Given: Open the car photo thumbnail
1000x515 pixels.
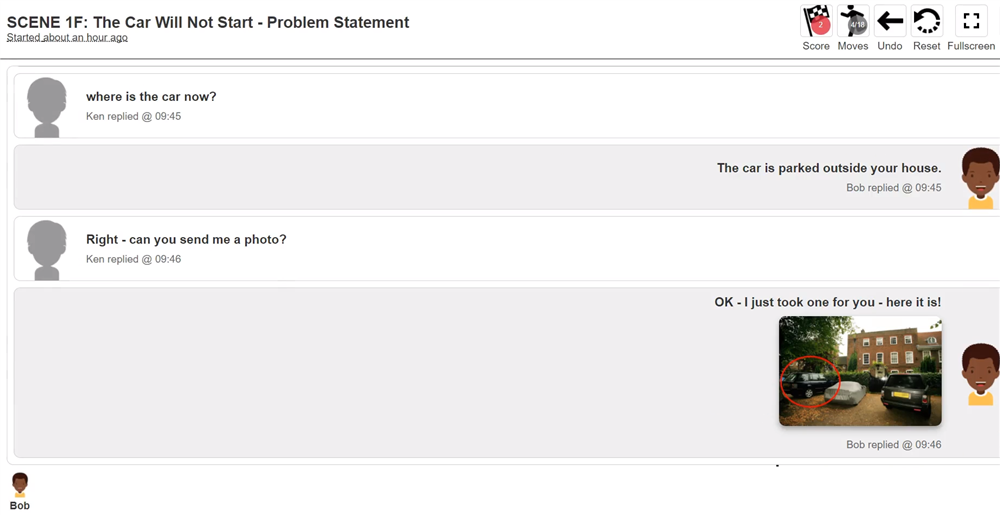Looking at the screenshot, I should (860, 371).
